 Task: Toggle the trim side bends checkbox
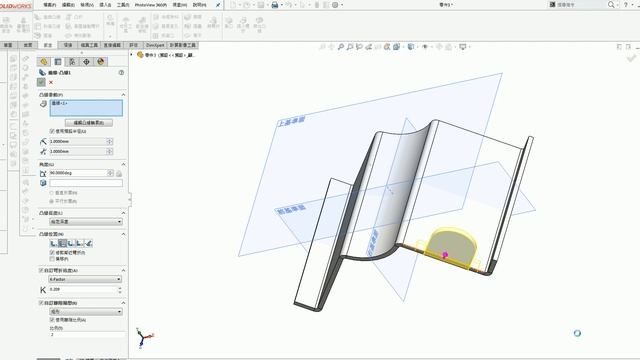tap(52, 253)
